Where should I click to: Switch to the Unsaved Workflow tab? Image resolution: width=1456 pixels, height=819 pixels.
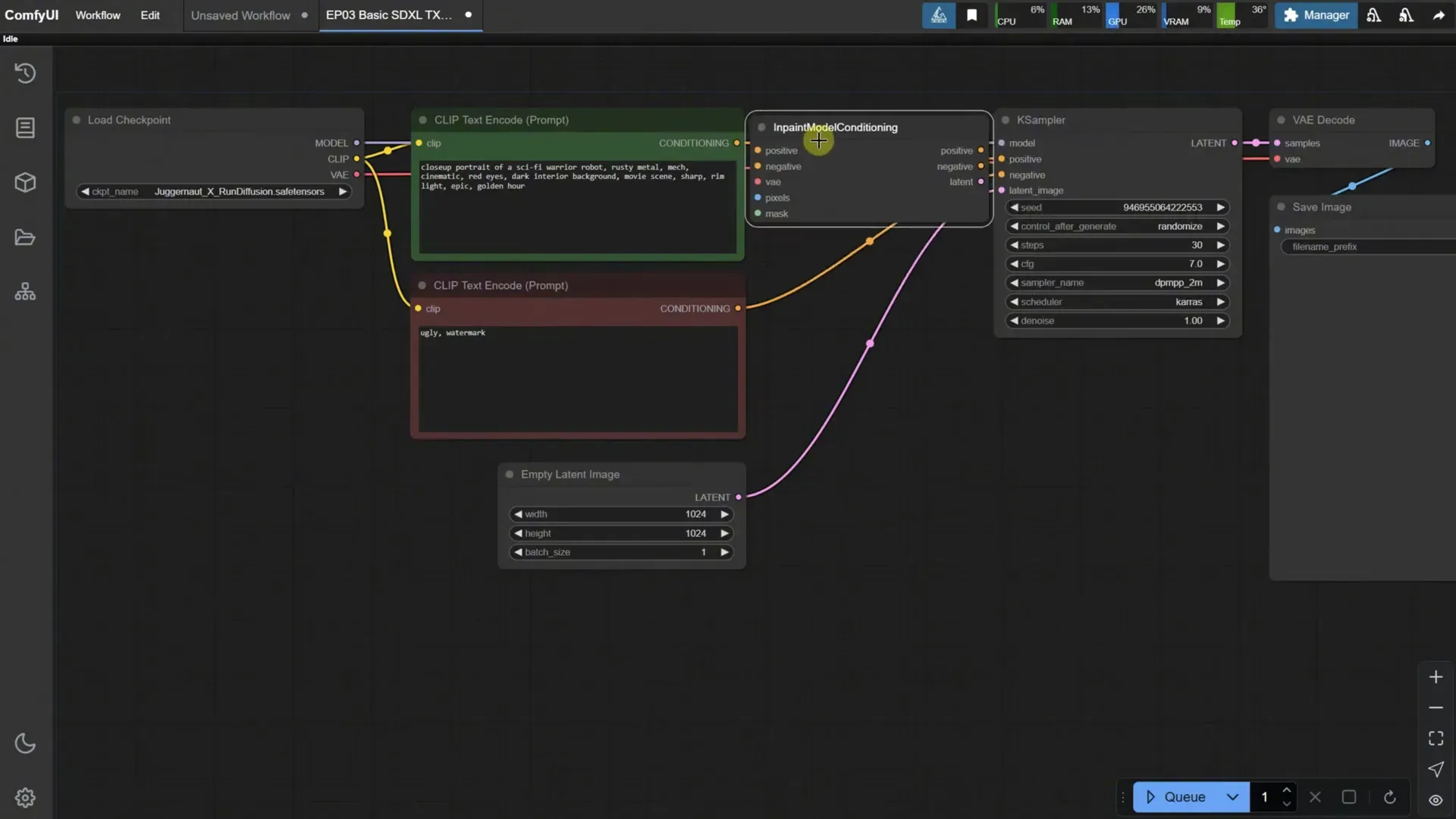pos(240,15)
